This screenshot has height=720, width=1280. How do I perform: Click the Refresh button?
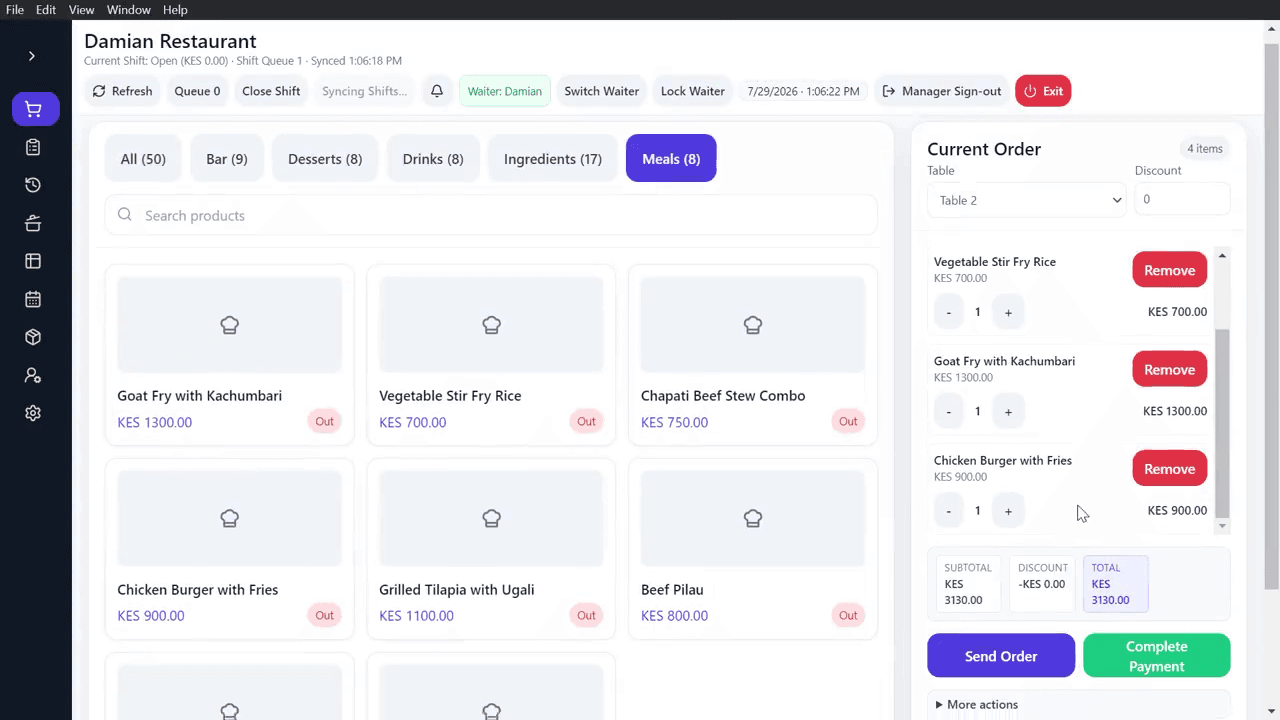pyautogui.click(x=122, y=91)
